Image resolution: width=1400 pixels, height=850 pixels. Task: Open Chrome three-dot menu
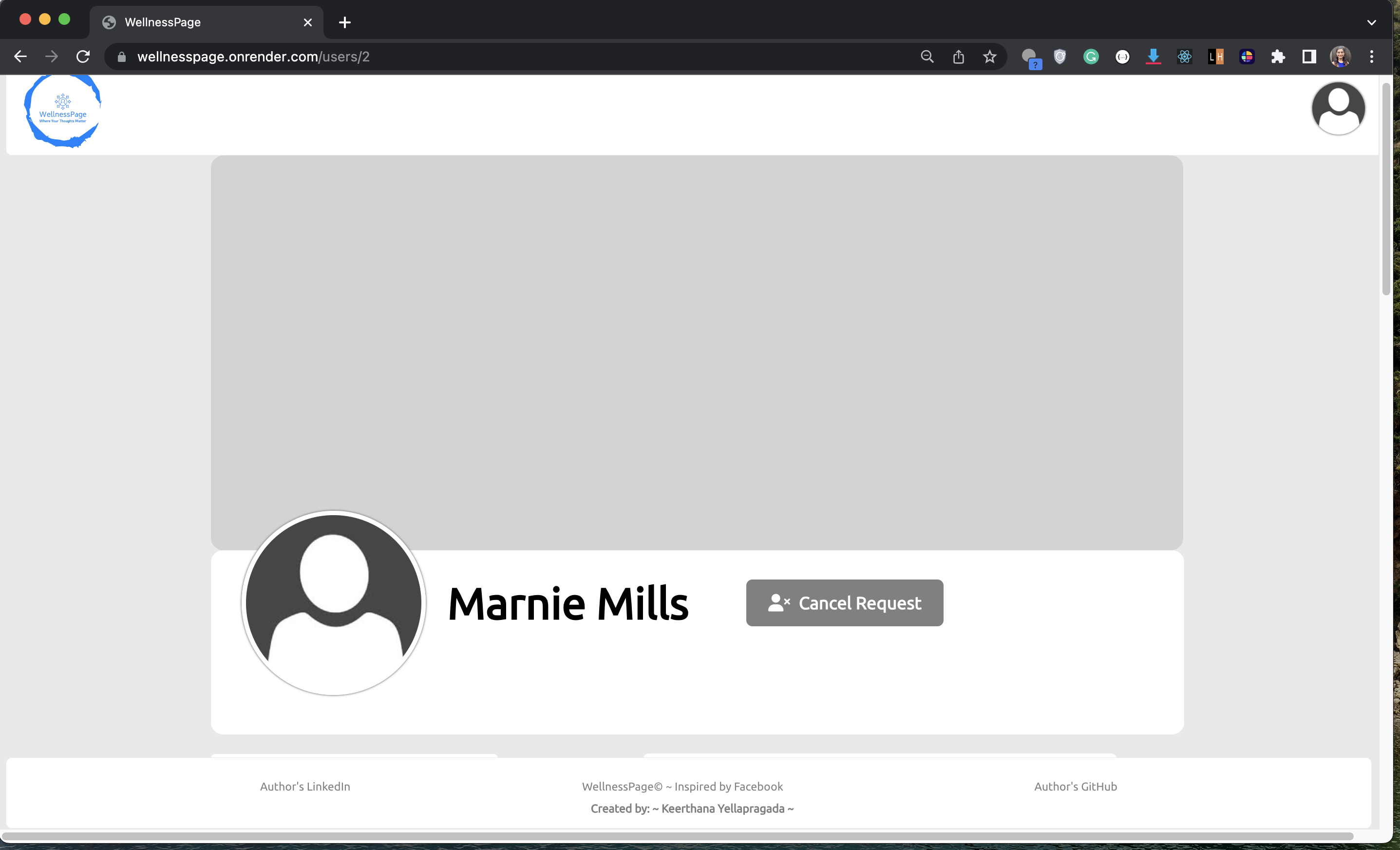pos(1371,57)
